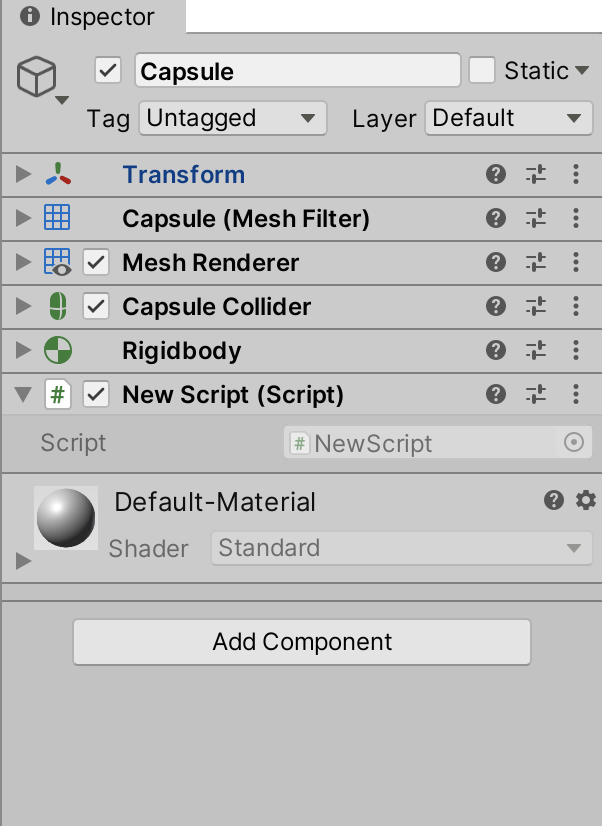Open presets for New Script component
The width and height of the screenshot is (602, 826).
coord(536,395)
